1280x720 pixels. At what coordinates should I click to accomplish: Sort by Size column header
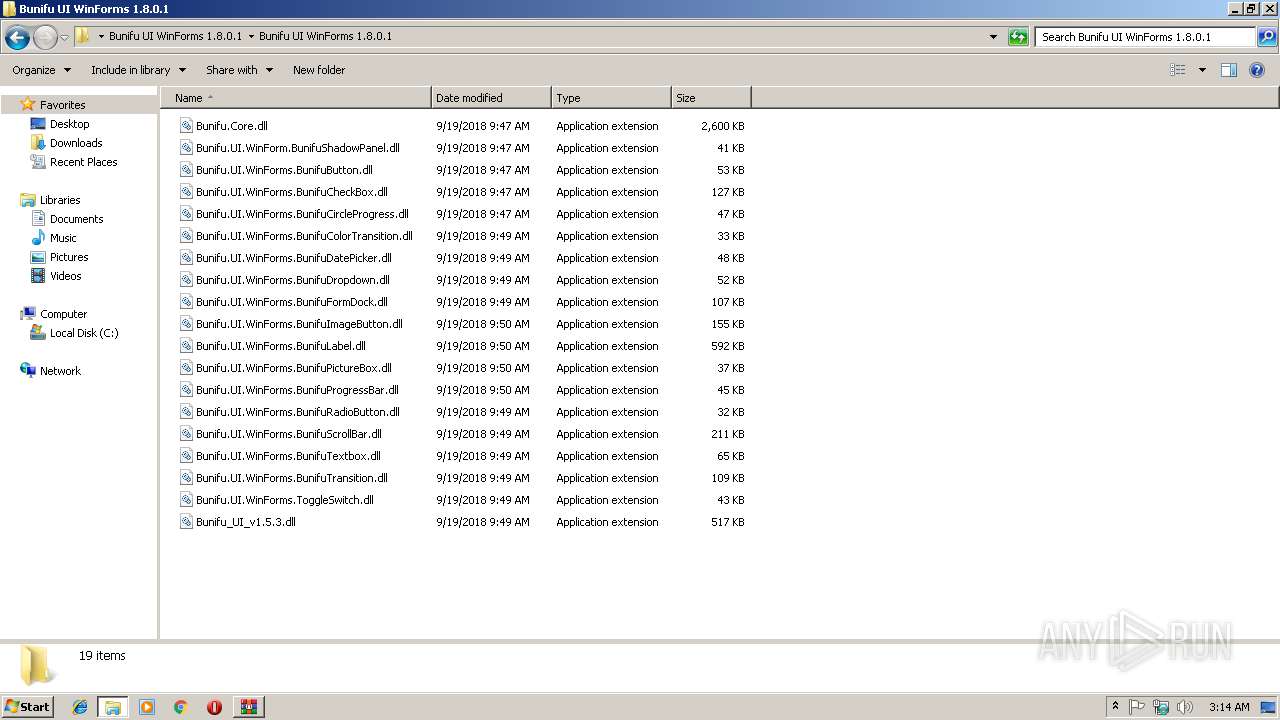[x=711, y=98]
